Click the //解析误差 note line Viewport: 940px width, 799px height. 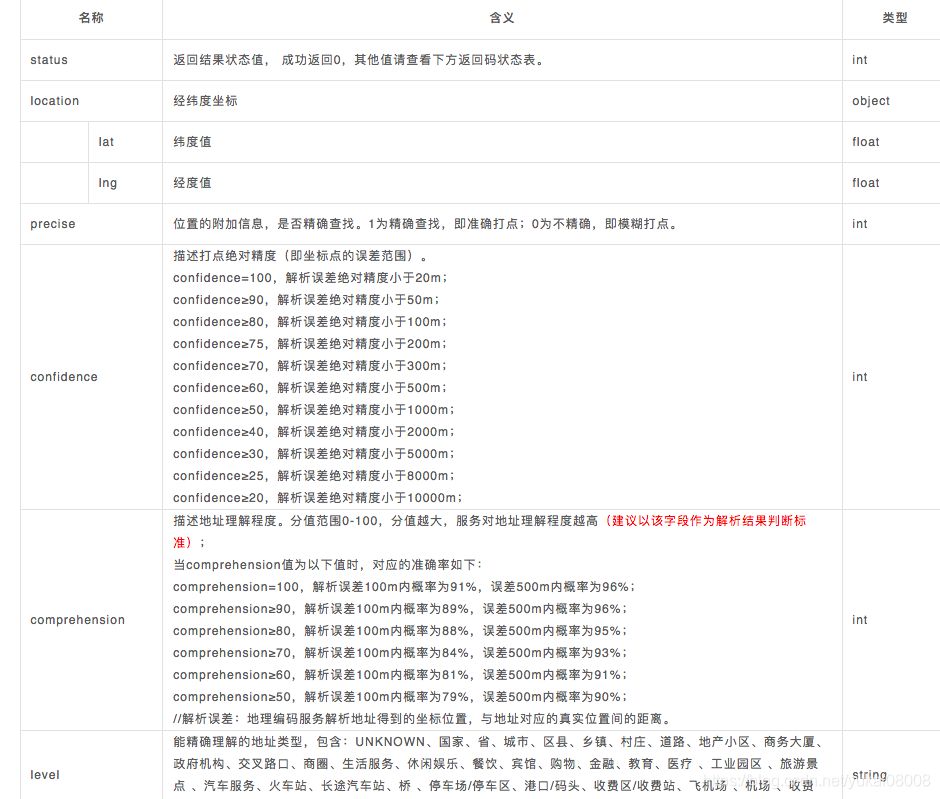click(423, 719)
